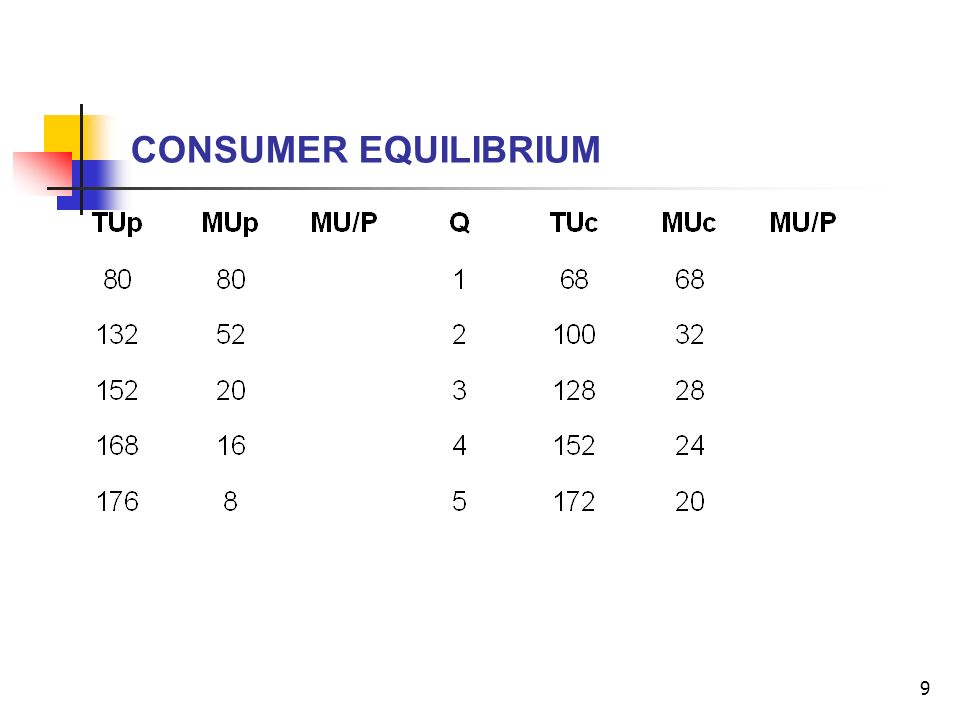Click the CONSUMER EQUILIBRIUM slide title
The image size is (960, 720).
pos(366,150)
